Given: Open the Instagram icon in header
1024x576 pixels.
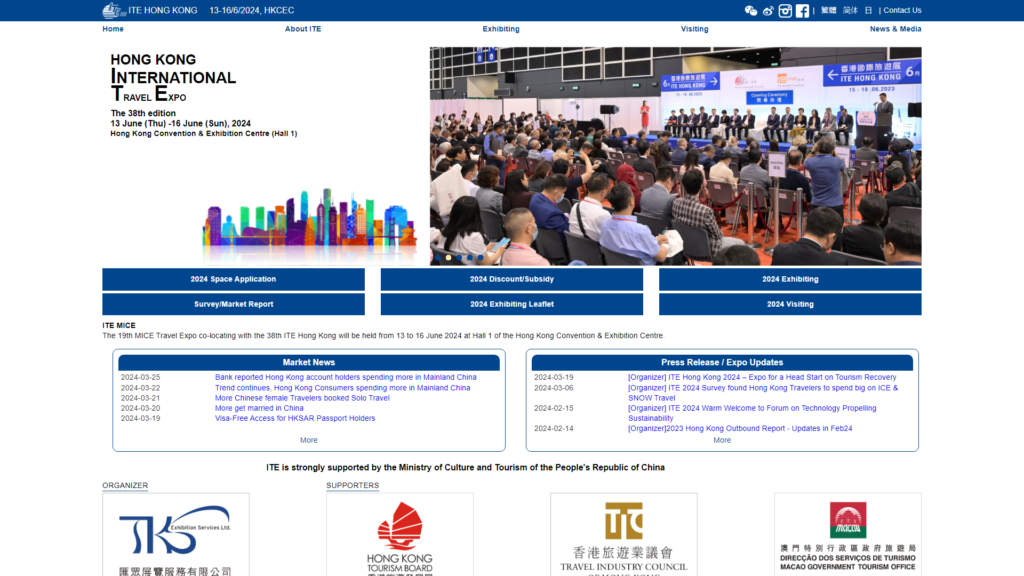Looking at the screenshot, I should (x=785, y=10).
